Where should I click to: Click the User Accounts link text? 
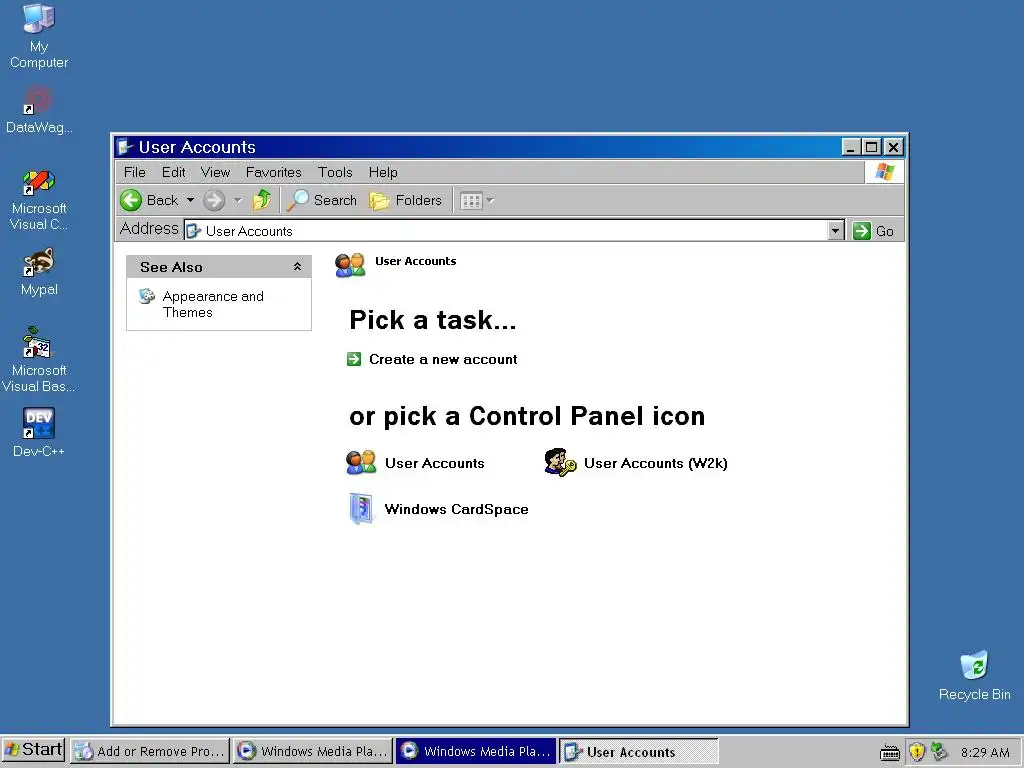click(x=434, y=463)
